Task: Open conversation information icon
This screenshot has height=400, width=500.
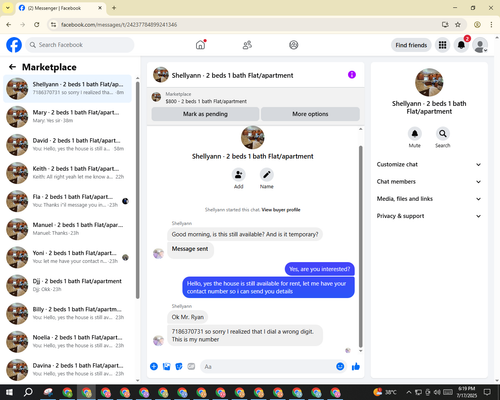Action: tap(352, 75)
